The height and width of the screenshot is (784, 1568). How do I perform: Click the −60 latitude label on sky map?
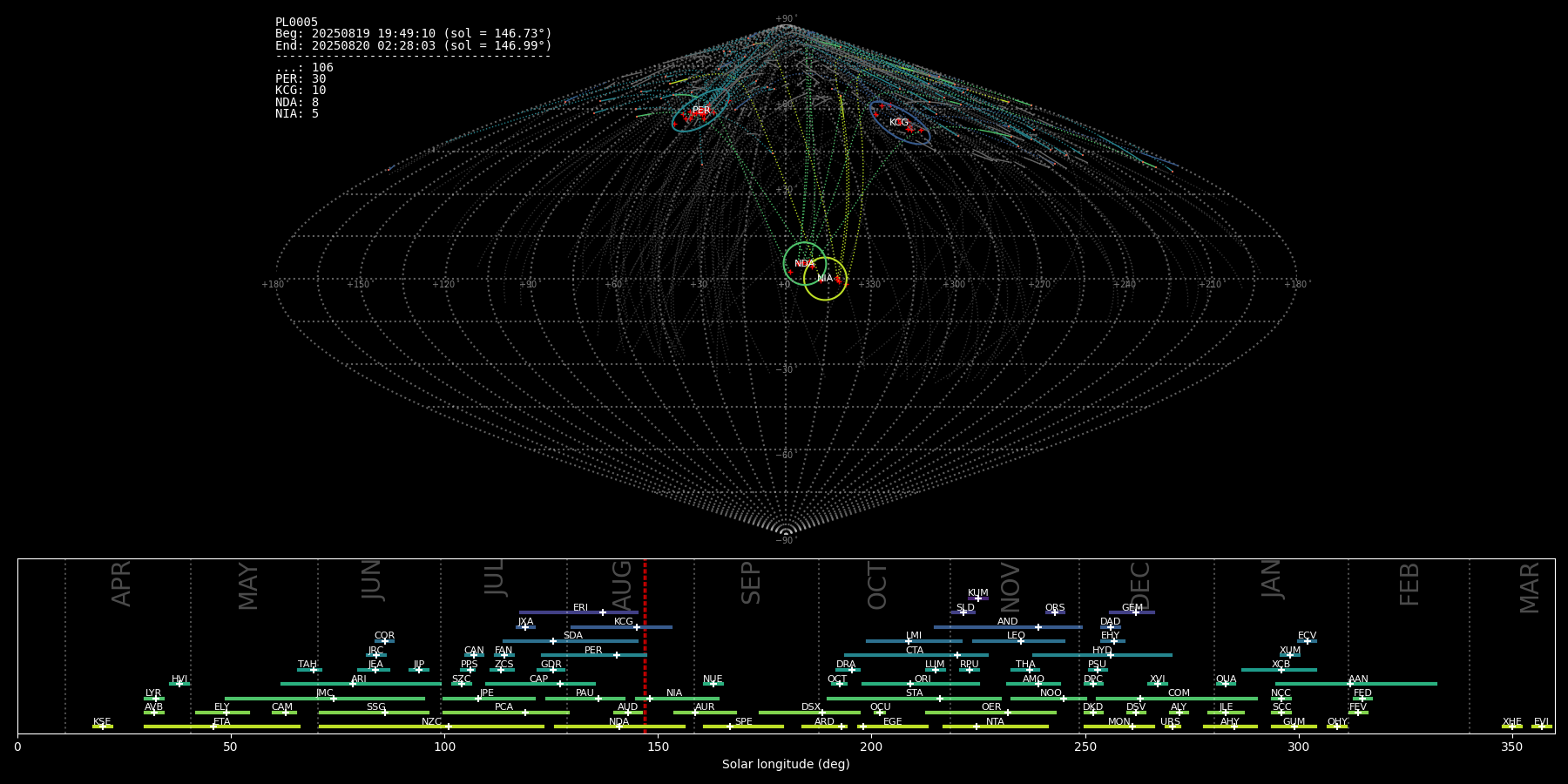click(785, 456)
